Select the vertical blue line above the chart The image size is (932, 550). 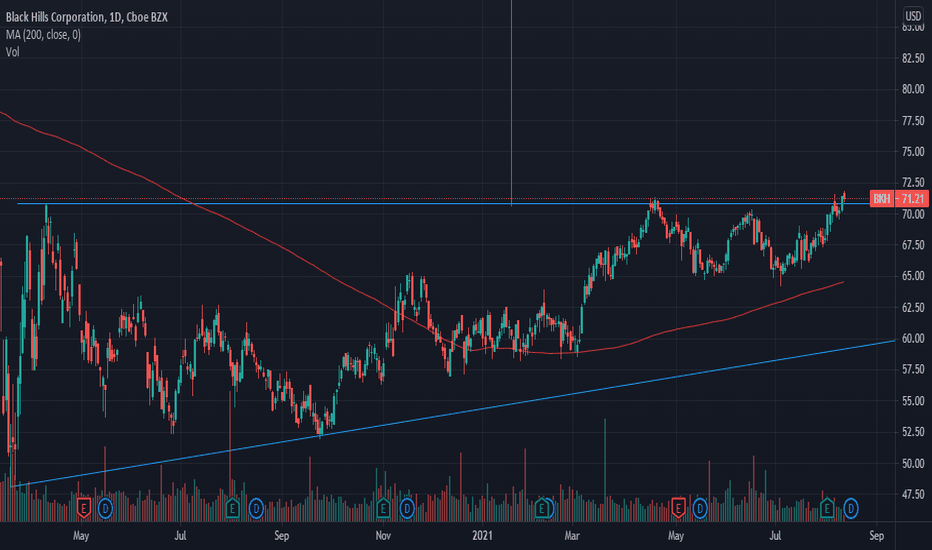pos(511,101)
